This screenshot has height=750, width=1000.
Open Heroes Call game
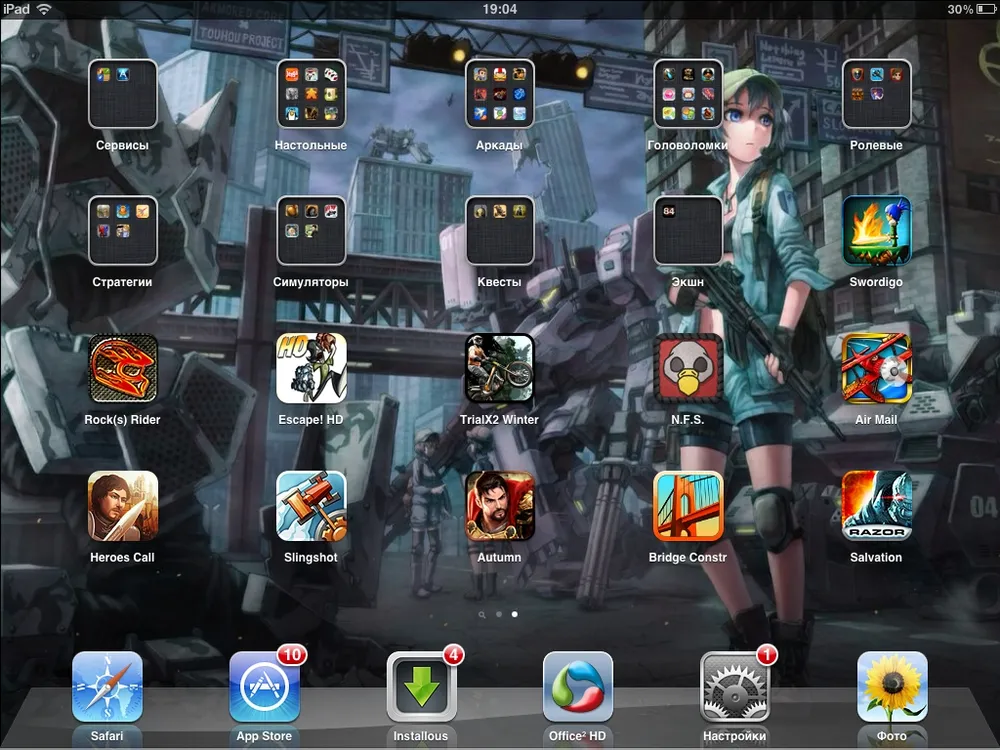tap(122, 506)
